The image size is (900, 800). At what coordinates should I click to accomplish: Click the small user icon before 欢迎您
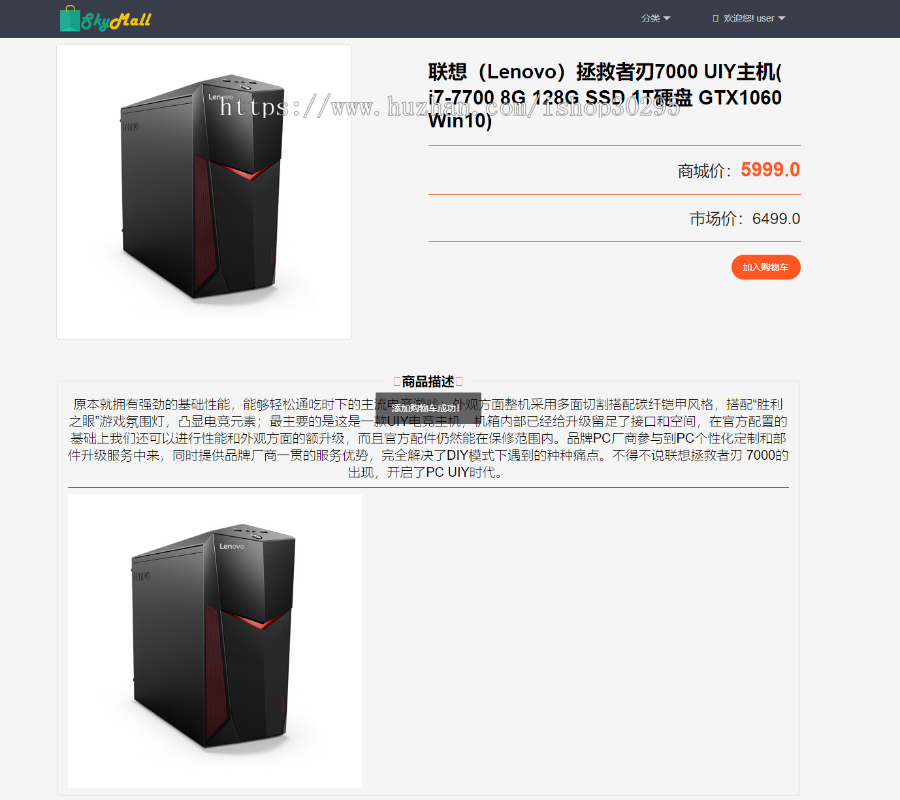(x=715, y=18)
